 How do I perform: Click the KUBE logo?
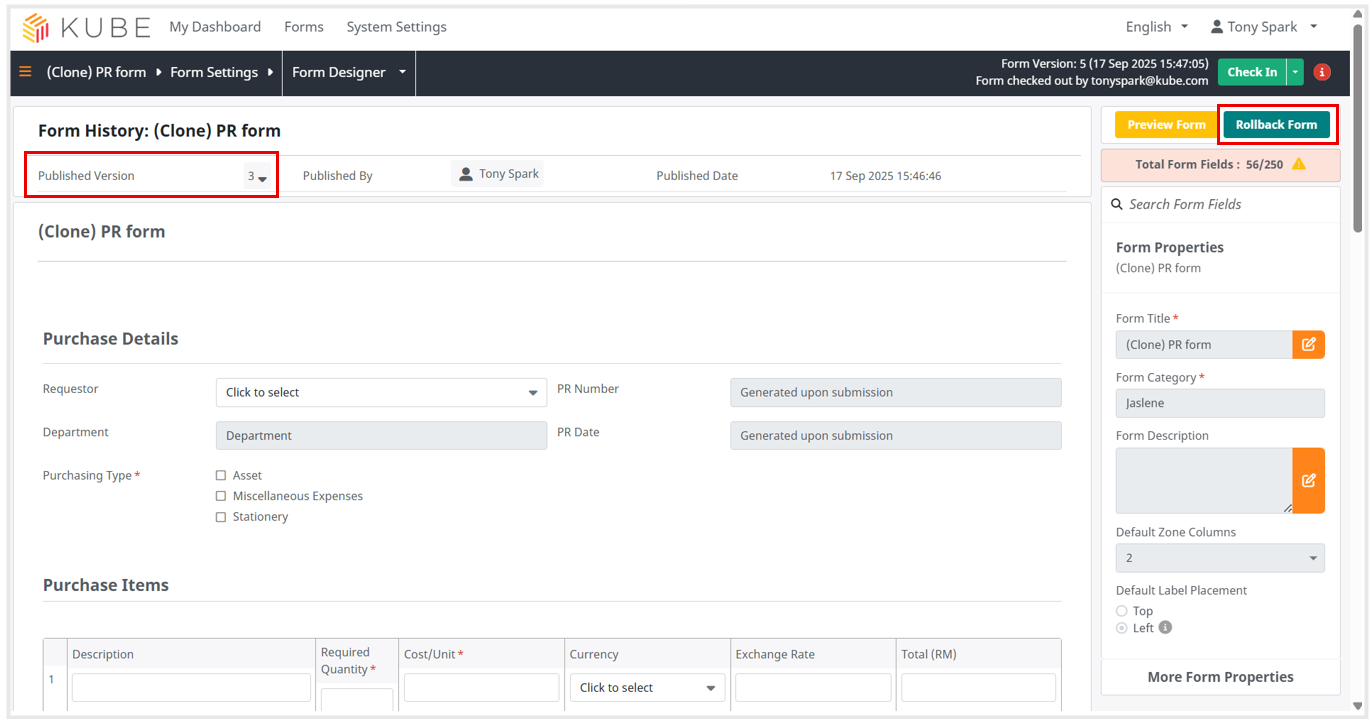pyautogui.click(x=86, y=27)
